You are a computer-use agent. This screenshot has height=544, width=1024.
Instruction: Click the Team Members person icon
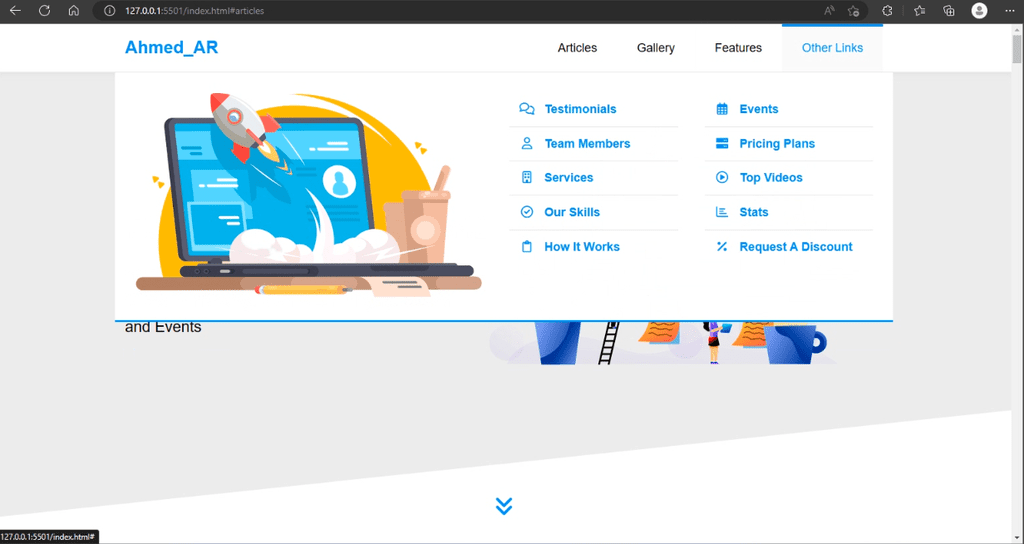(526, 144)
